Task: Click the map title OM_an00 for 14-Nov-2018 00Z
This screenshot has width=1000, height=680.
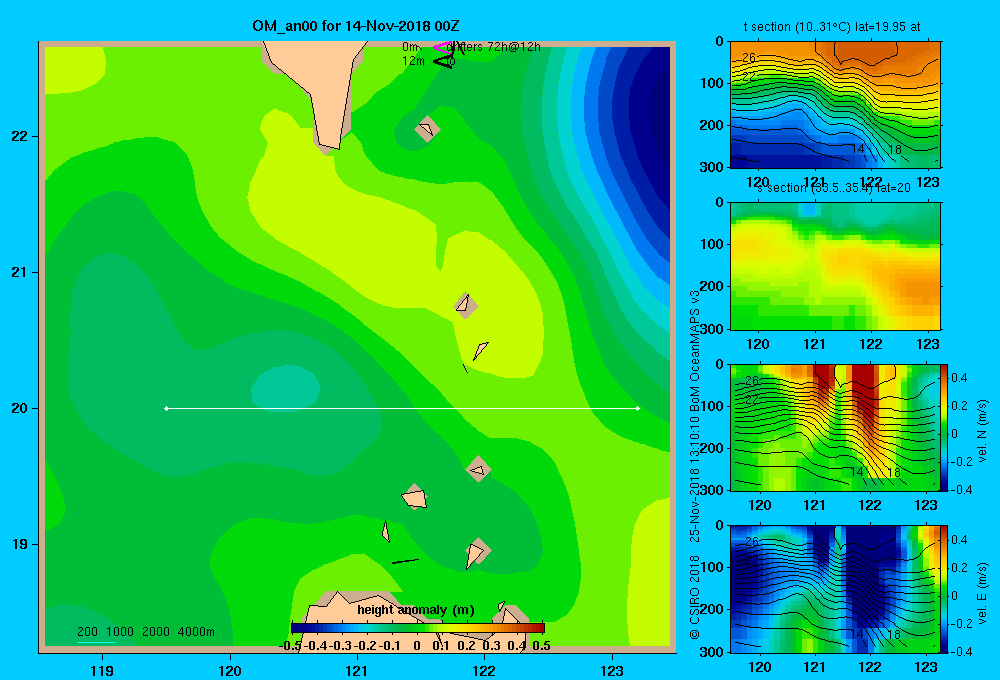Action: tap(356, 26)
